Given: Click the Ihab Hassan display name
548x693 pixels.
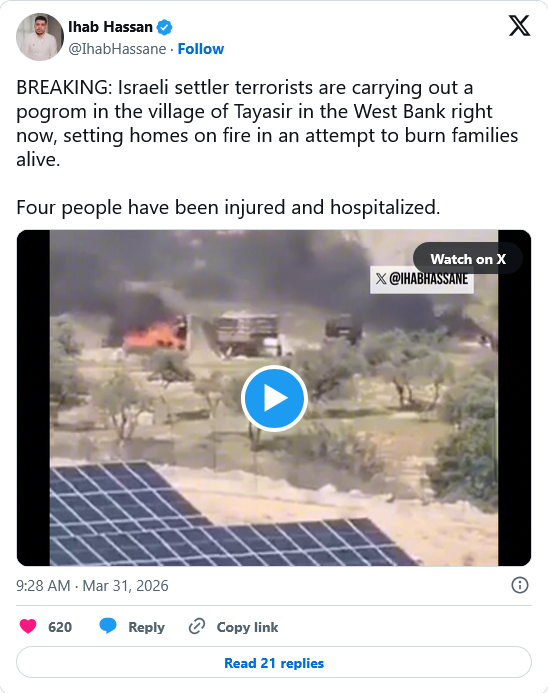Looking at the screenshot, I should pyautogui.click(x=110, y=27).
